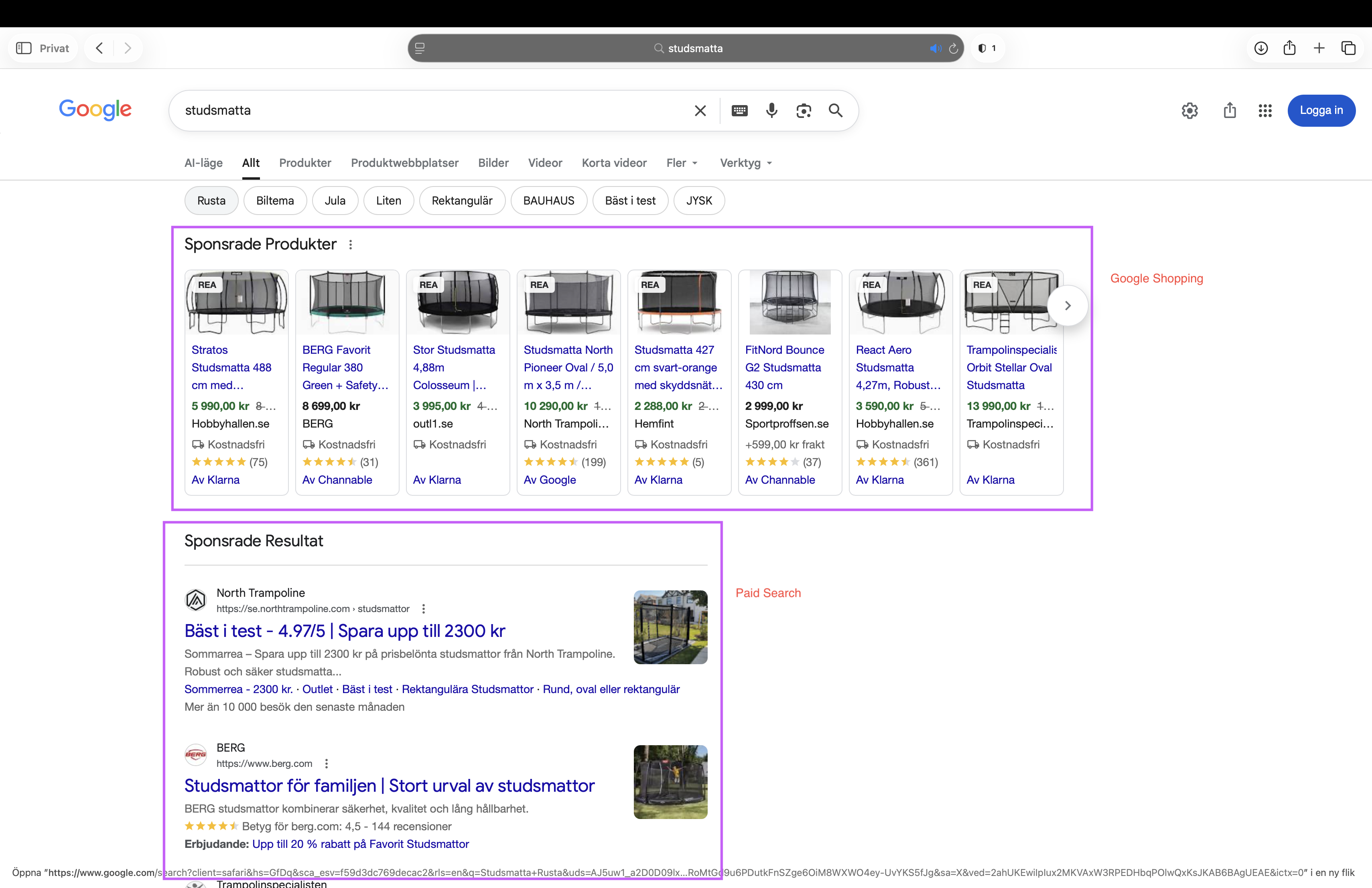Open the Safari page reader icon
1372x888 pixels.
click(420, 49)
